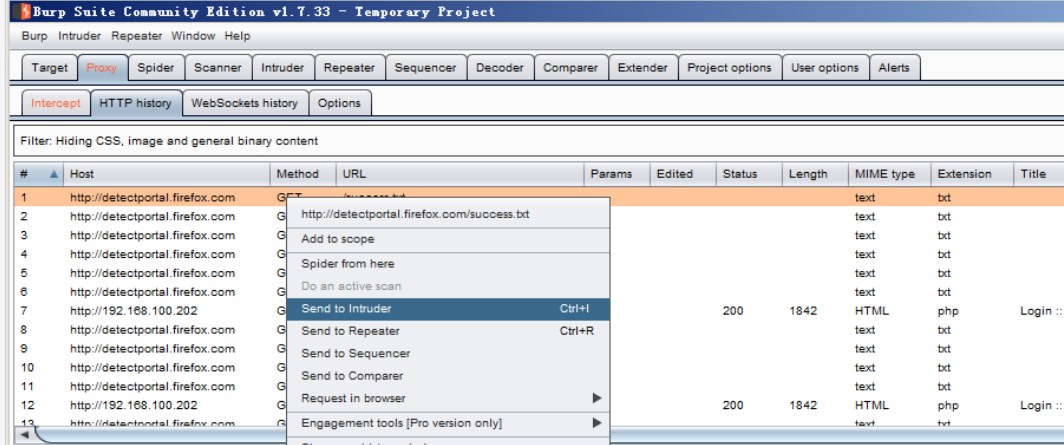The height and width of the screenshot is (445, 1064).
Task: Sort by the MIME type column header
Action: tap(890, 174)
